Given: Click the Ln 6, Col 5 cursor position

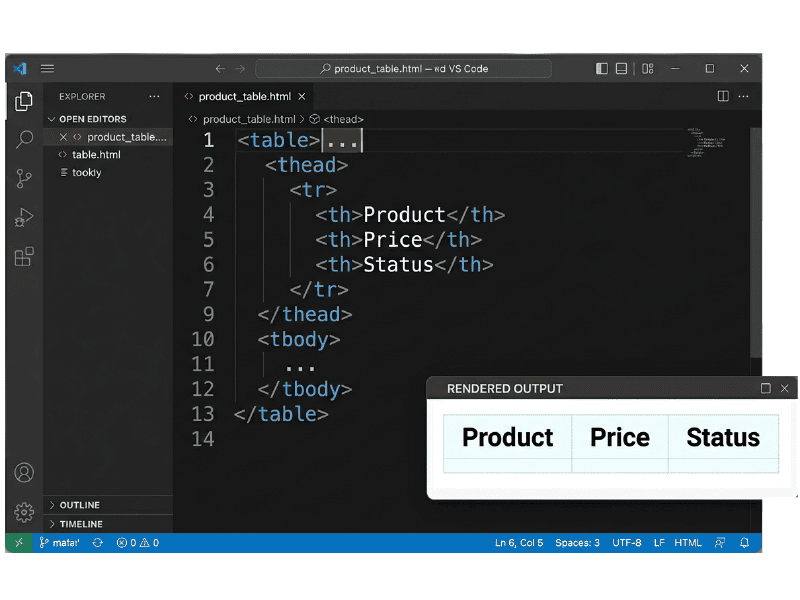Looking at the screenshot, I should pos(519,543).
